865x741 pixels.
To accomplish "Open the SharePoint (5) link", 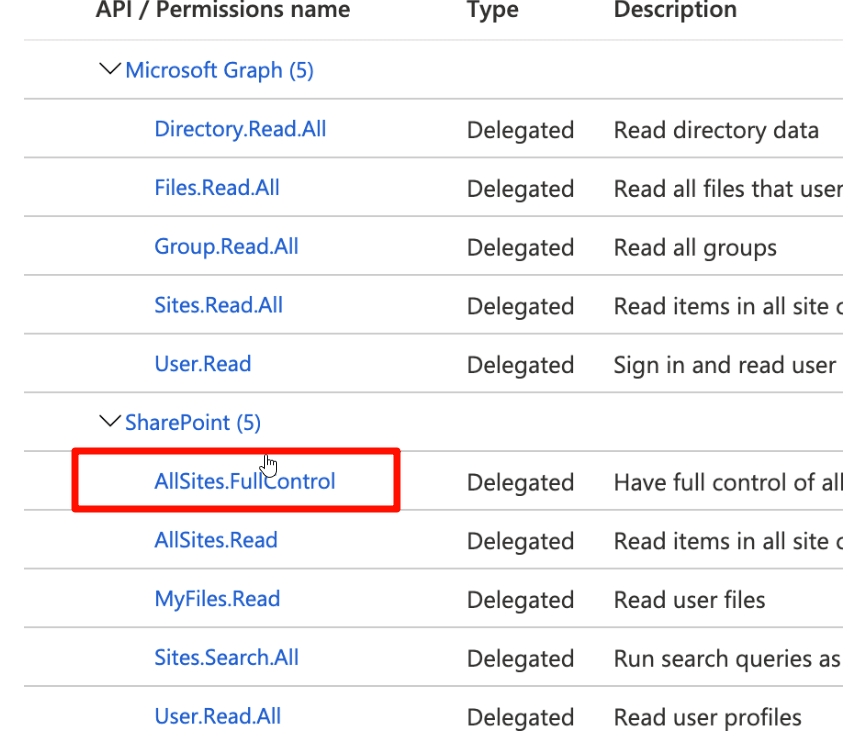I will tap(193, 423).
